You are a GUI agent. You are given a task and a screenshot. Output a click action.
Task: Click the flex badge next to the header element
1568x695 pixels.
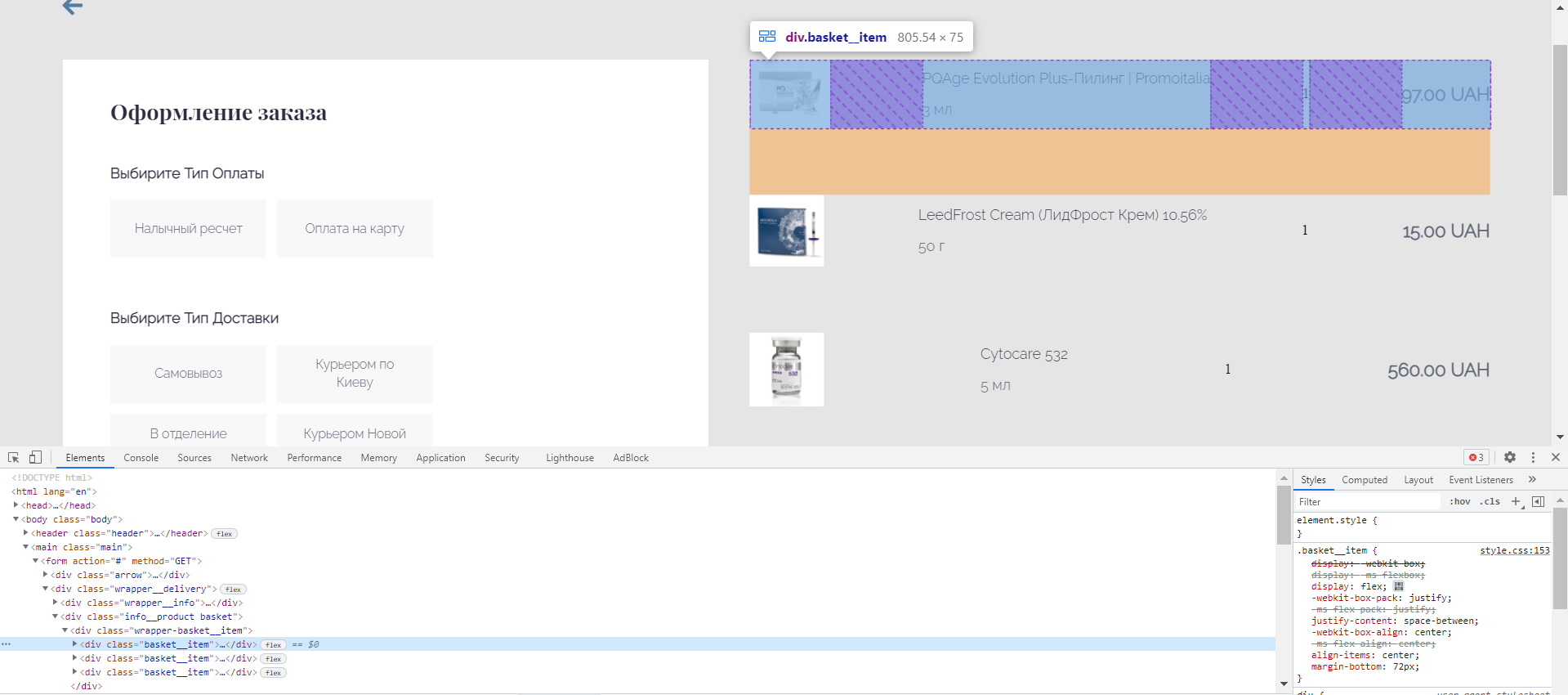[x=225, y=534]
